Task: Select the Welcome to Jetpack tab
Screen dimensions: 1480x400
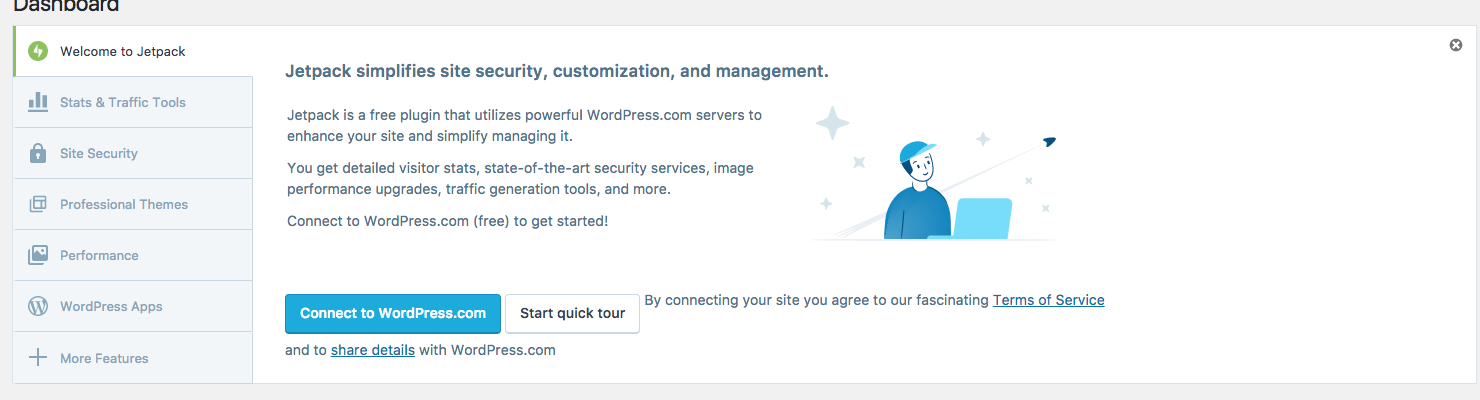Action: (122, 51)
